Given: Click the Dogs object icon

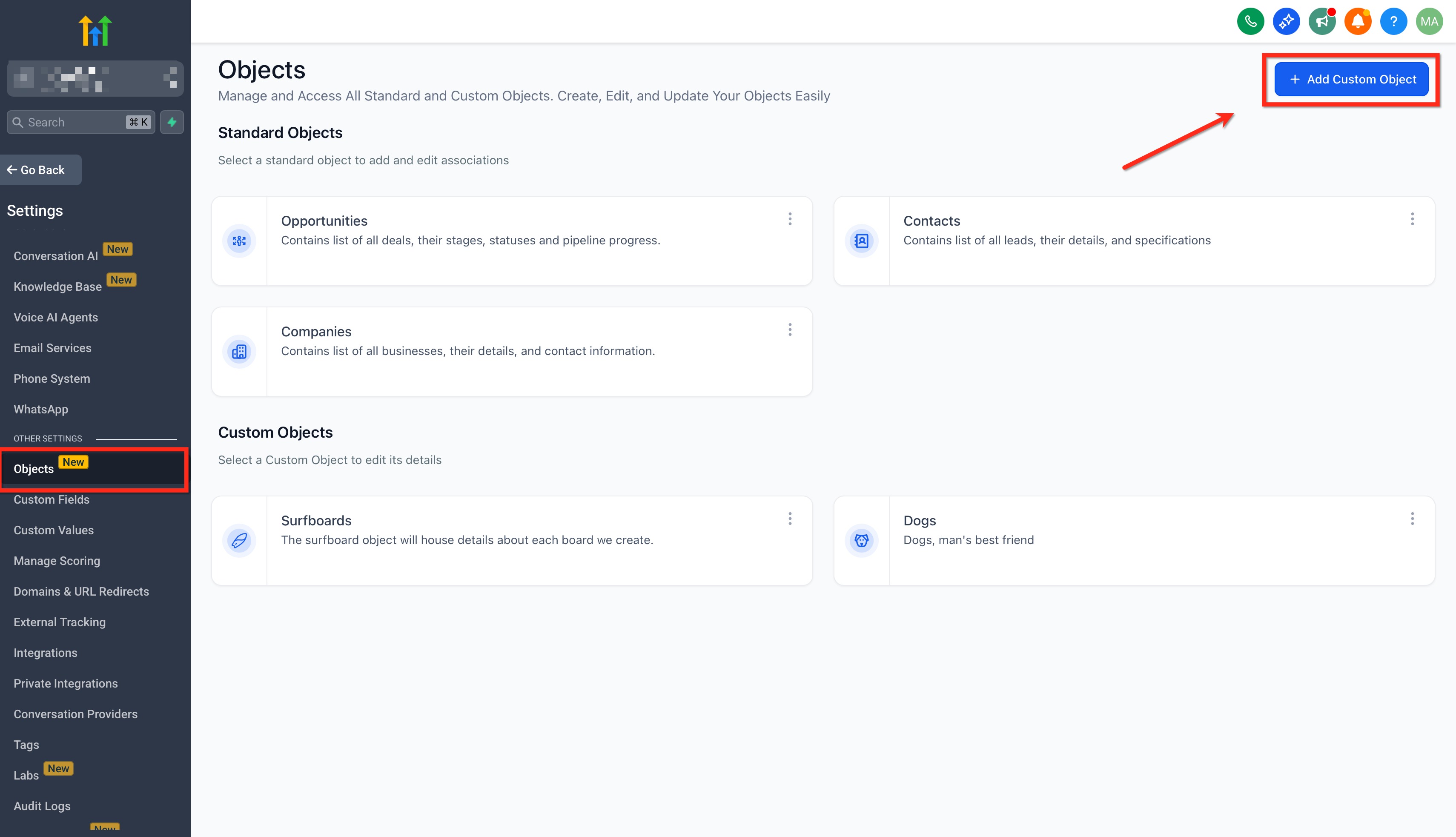Looking at the screenshot, I should (x=861, y=540).
